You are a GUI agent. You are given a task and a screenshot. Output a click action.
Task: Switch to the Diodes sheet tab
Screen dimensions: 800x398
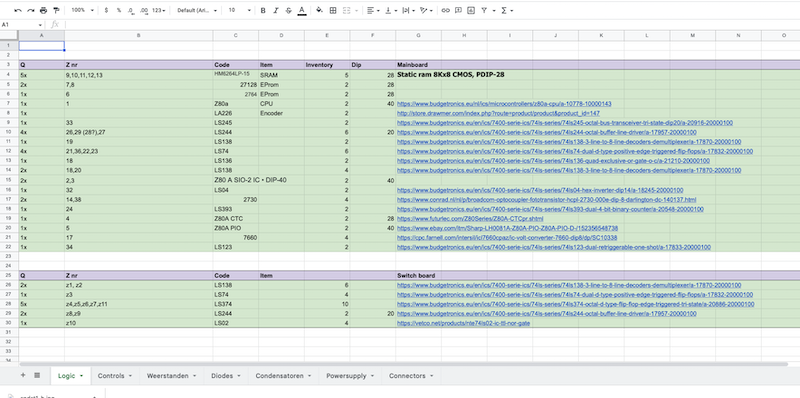(226, 376)
